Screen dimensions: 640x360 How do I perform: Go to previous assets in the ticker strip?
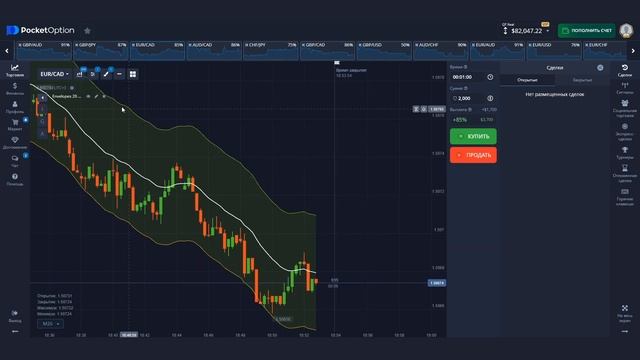pyautogui.click(x=7, y=51)
